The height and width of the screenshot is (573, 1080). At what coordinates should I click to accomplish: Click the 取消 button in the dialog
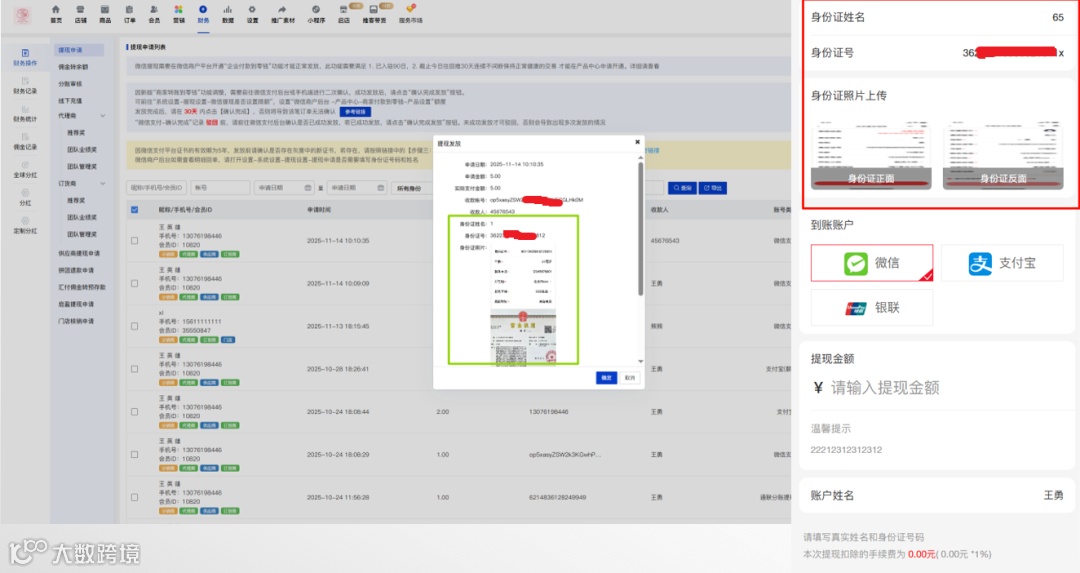[630, 378]
